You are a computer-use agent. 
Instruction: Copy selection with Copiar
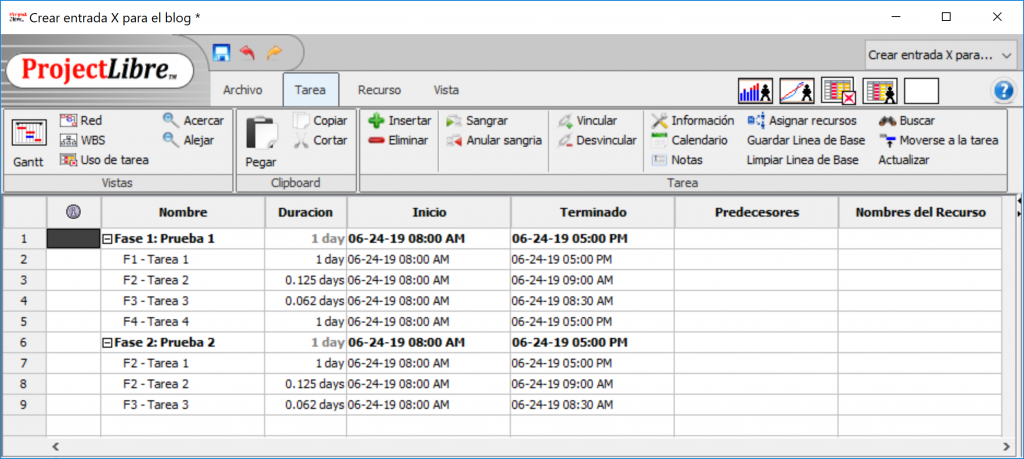[321, 121]
